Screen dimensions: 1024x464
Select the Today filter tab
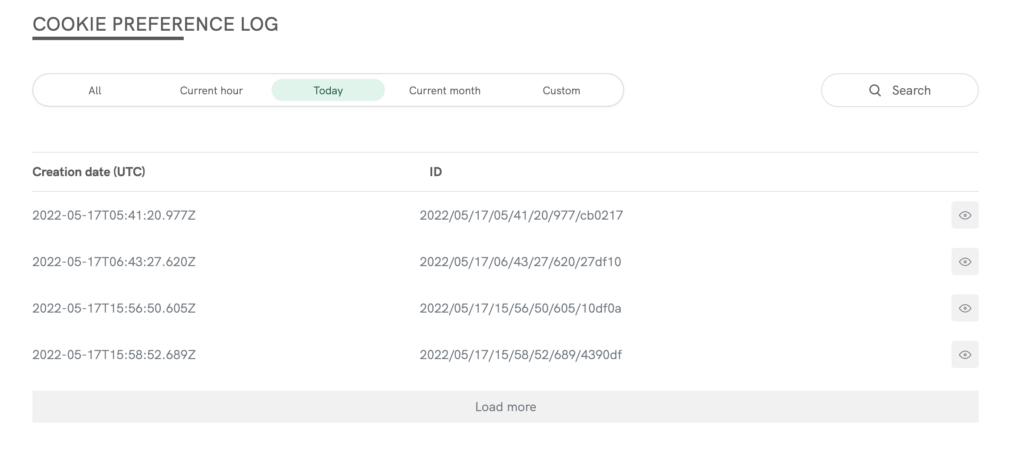tap(328, 90)
